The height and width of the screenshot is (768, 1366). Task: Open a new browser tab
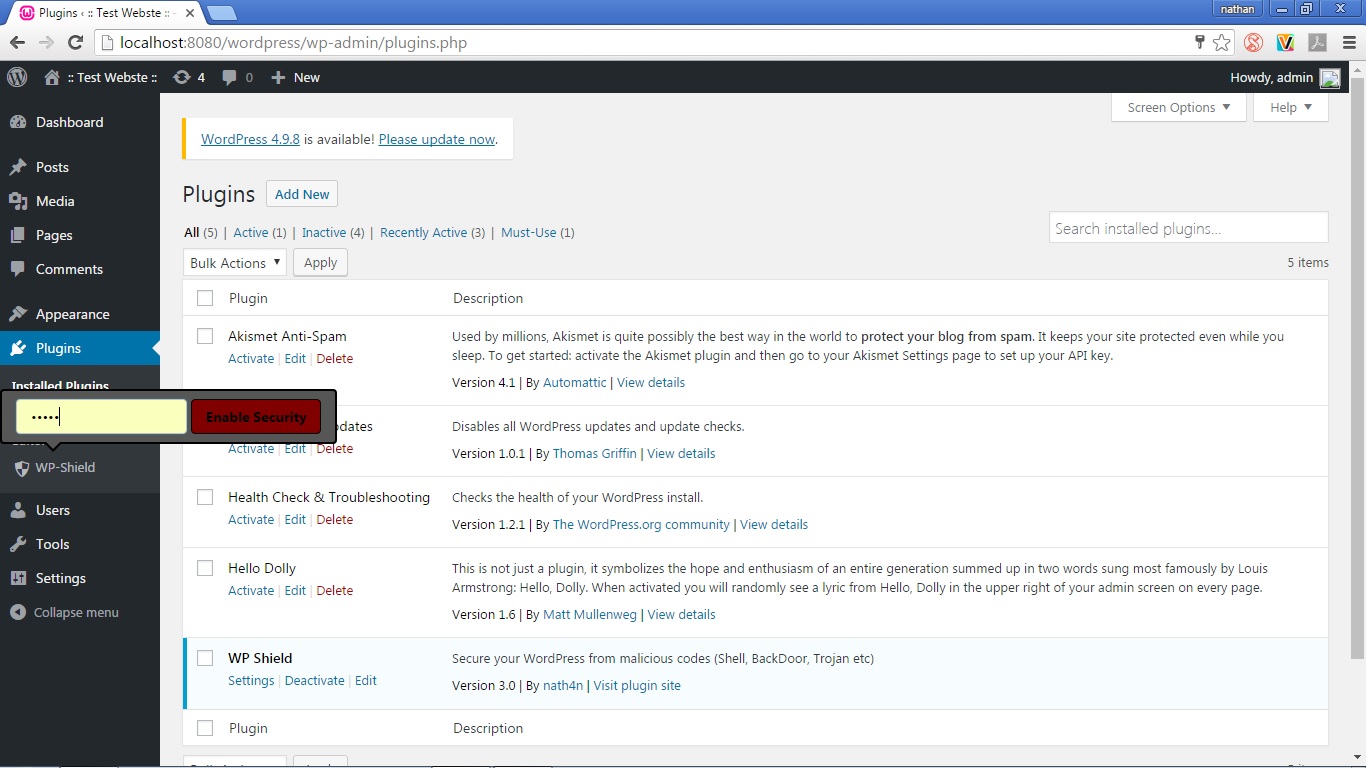(221, 13)
